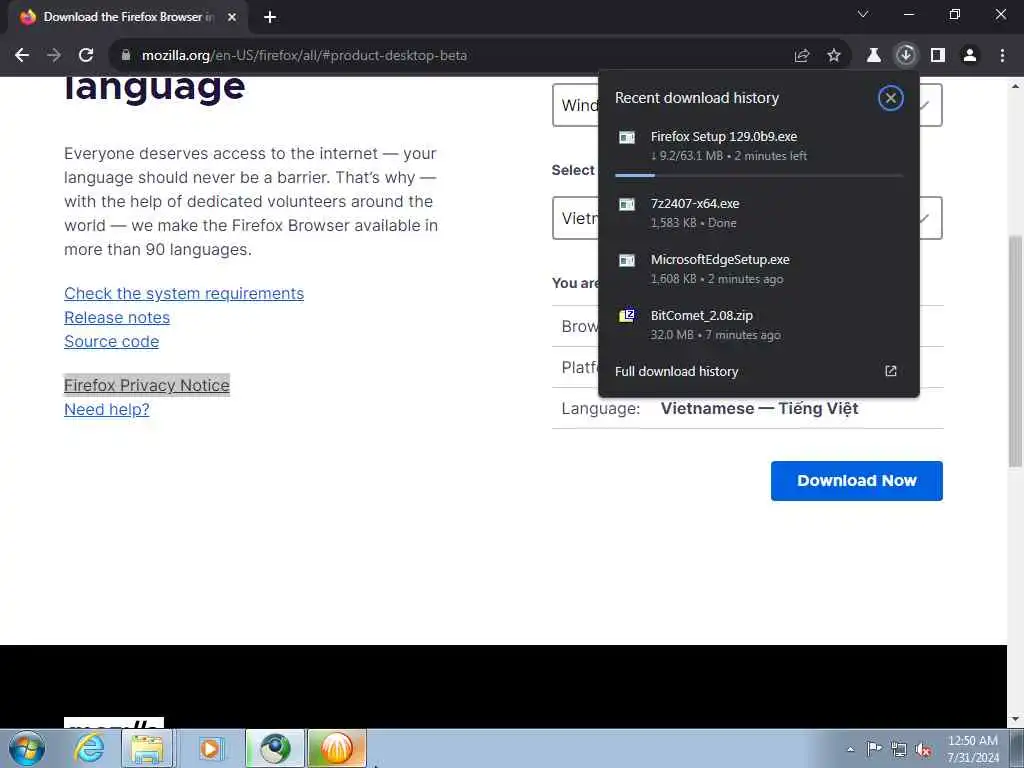Click the MicrosoftEdgeSetup.exe file icon
This screenshot has width=1024, height=768.
(627, 261)
